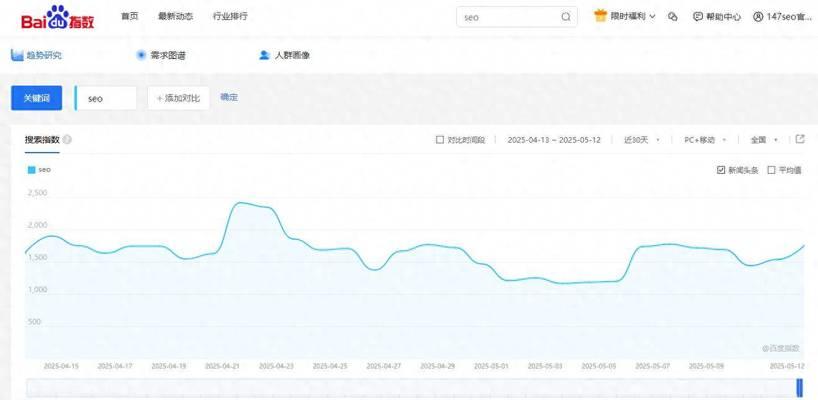Click the 人群画像 person icon

coord(264,55)
